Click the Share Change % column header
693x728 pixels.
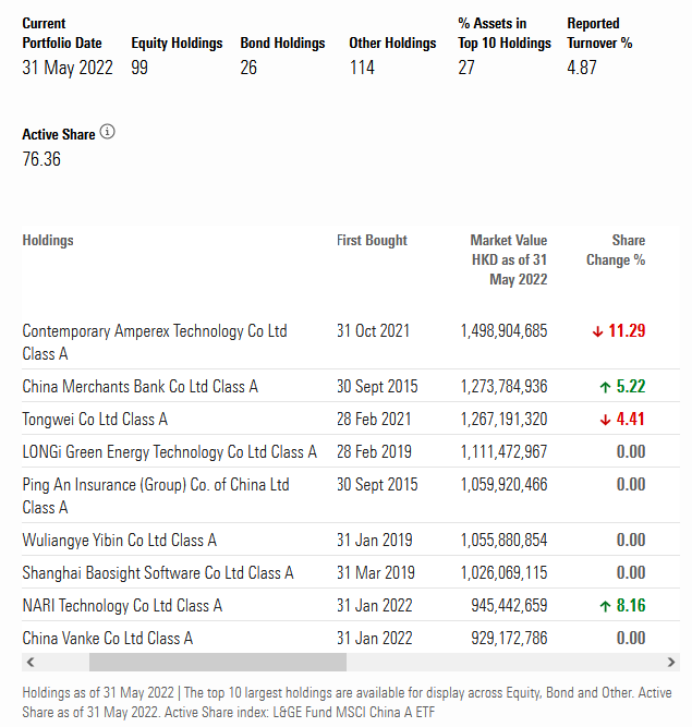click(617, 250)
